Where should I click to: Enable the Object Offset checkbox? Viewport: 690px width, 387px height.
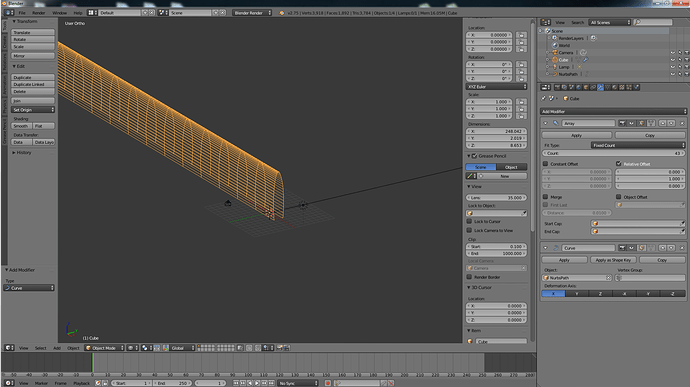tap(619, 197)
